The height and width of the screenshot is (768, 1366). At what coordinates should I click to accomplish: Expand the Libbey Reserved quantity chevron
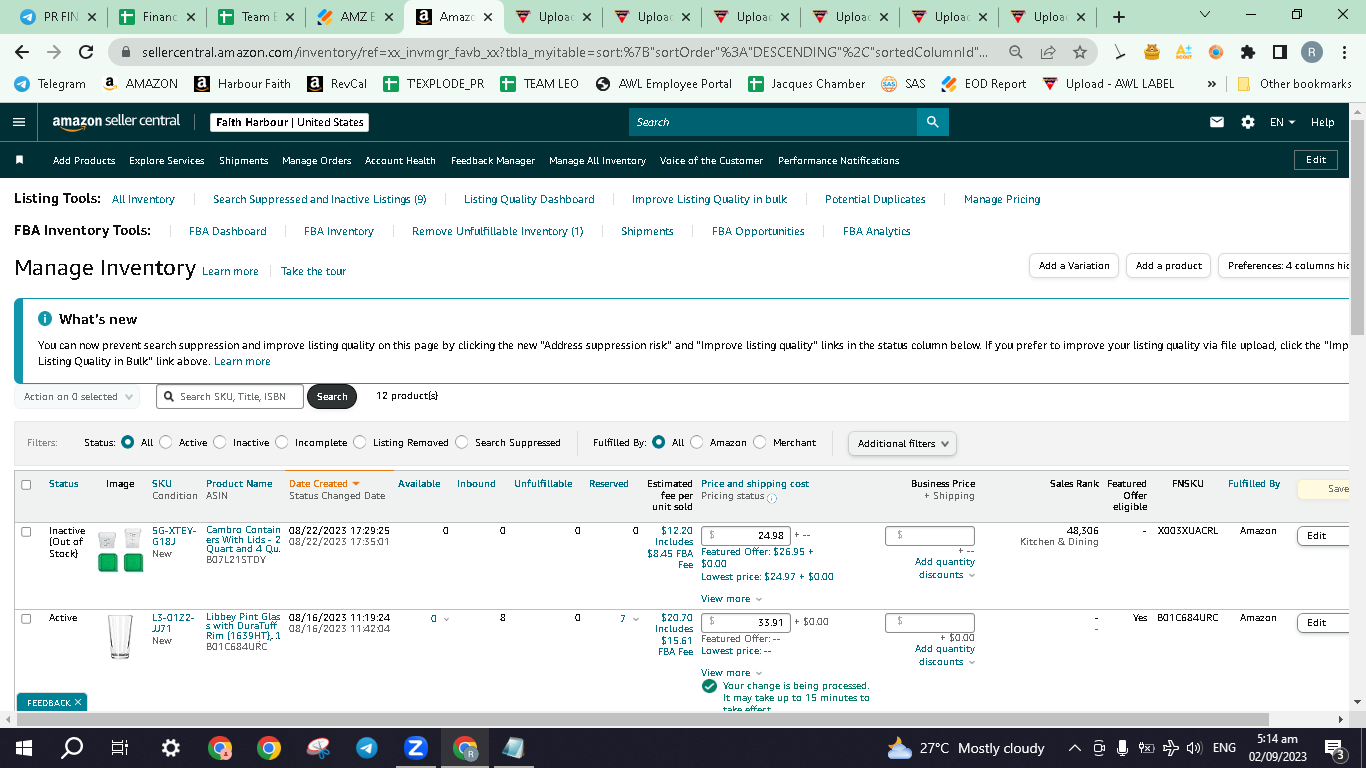[636, 619]
